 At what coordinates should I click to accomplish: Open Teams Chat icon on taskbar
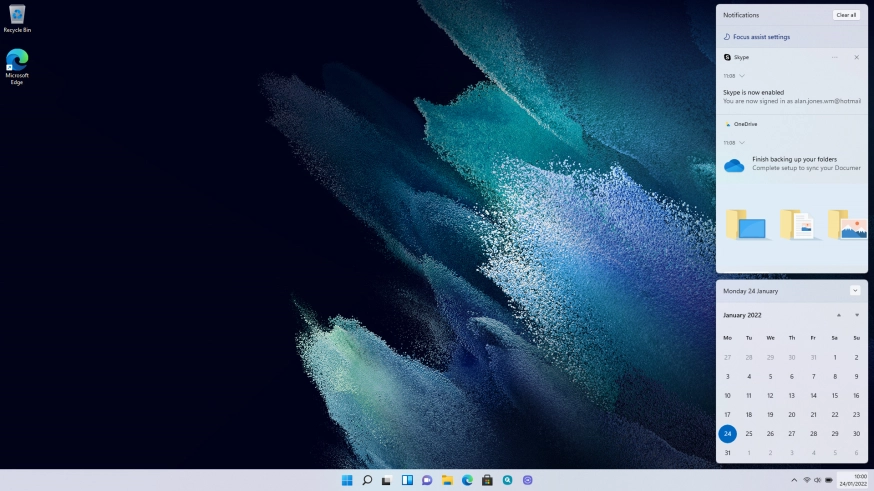click(427, 480)
